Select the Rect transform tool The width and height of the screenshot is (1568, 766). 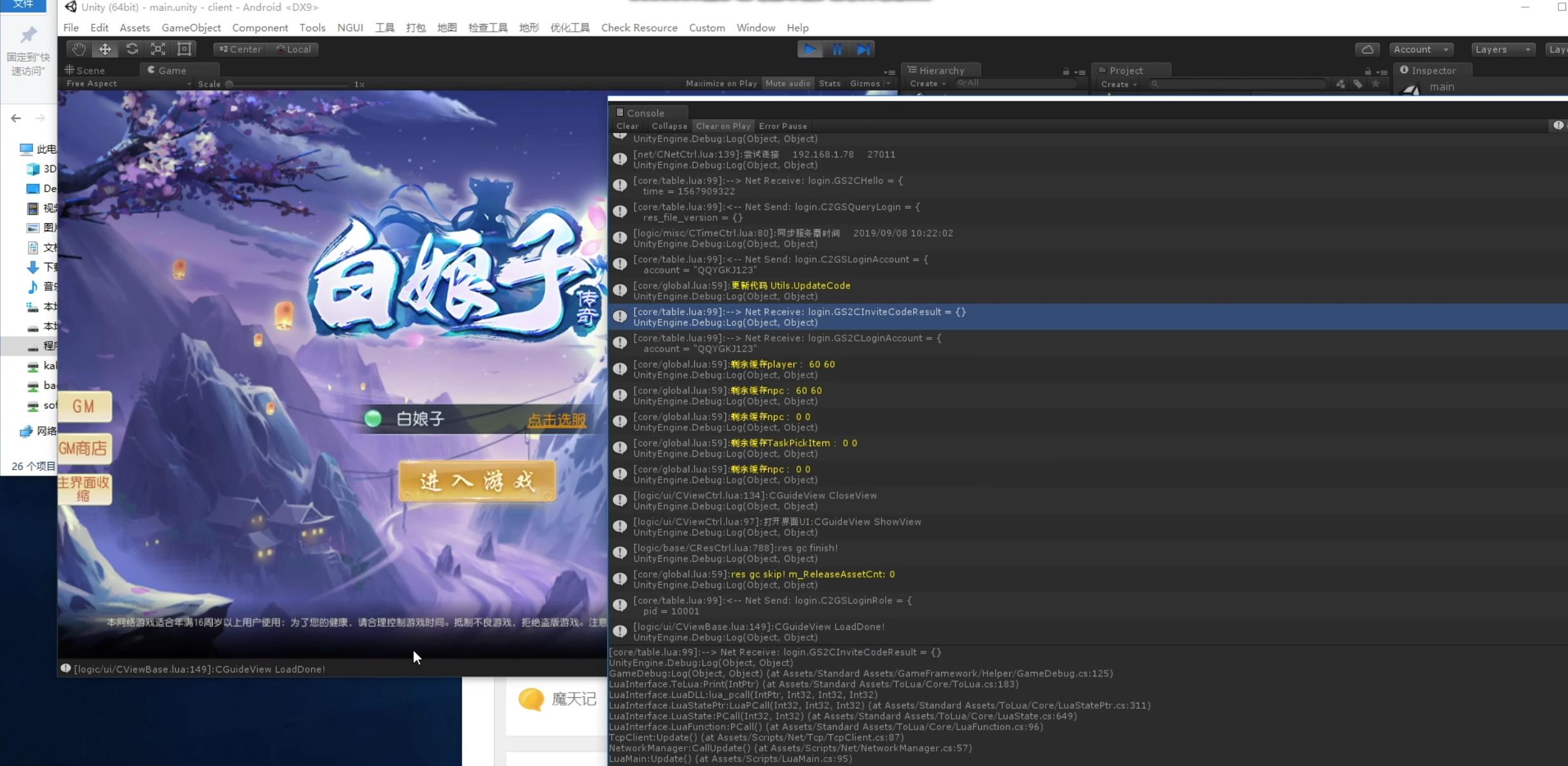click(x=185, y=49)
